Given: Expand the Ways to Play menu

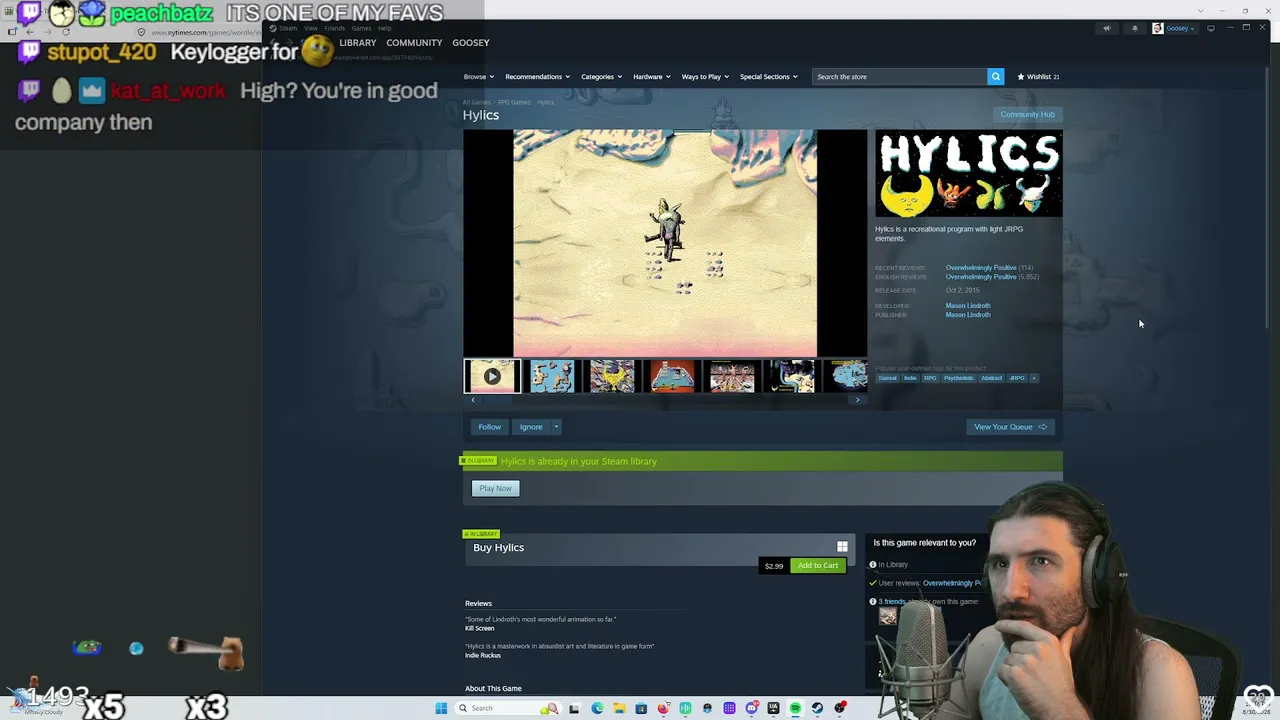Looking at the screenshot, I should click(x=705, y=76).
